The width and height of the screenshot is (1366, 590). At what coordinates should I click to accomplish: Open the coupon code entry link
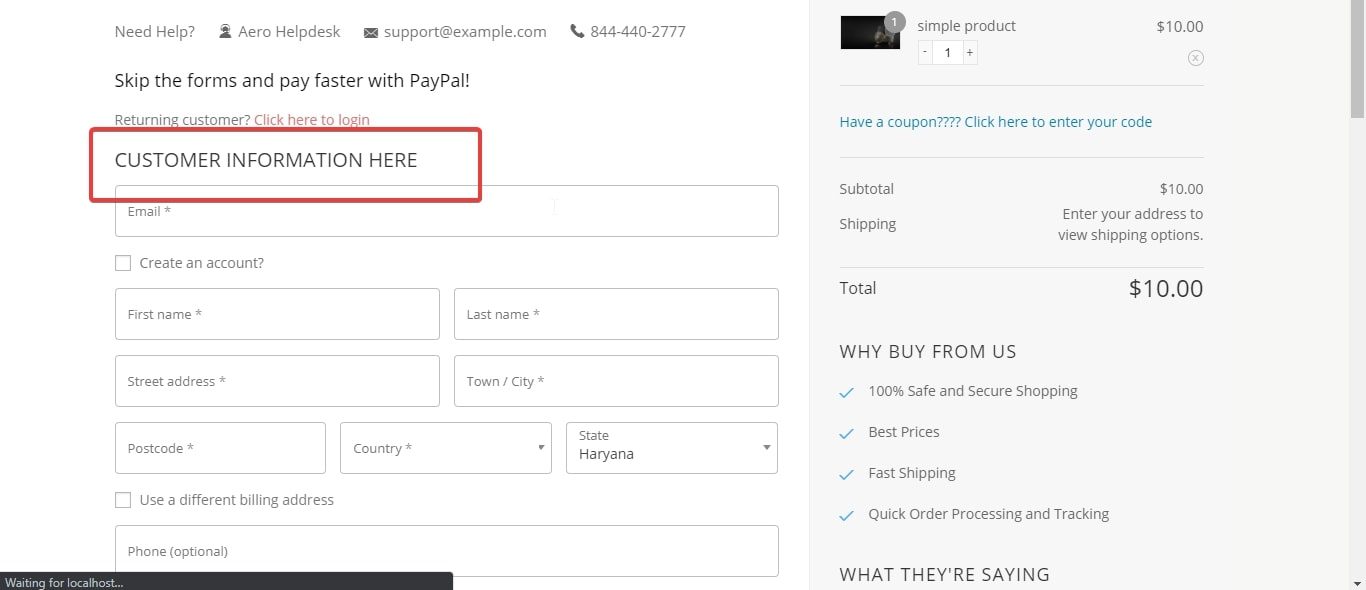tap(996, 122)
